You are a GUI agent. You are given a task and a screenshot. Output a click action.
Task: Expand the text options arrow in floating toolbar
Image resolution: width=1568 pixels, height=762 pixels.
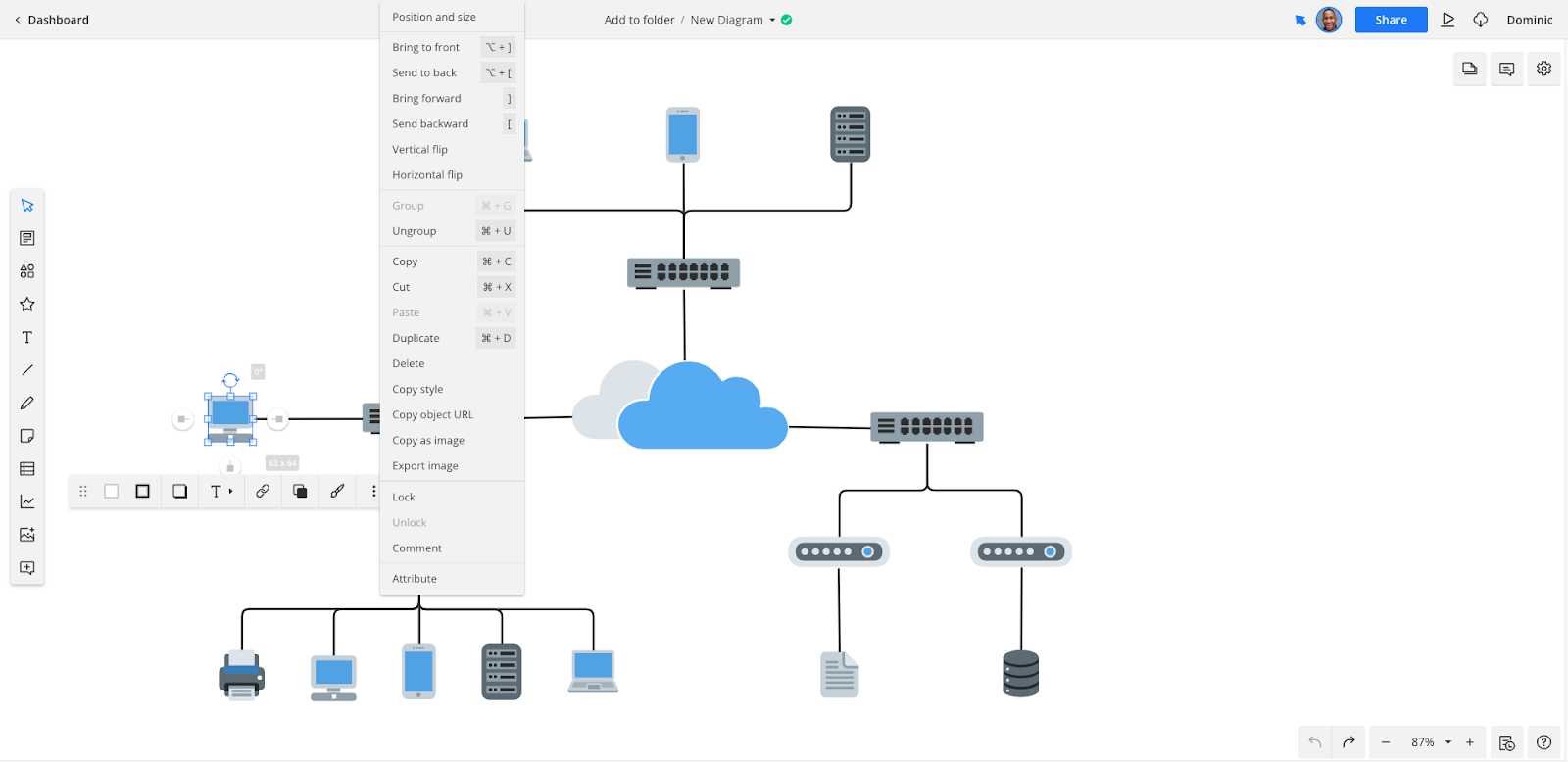(x=231, y=492)
